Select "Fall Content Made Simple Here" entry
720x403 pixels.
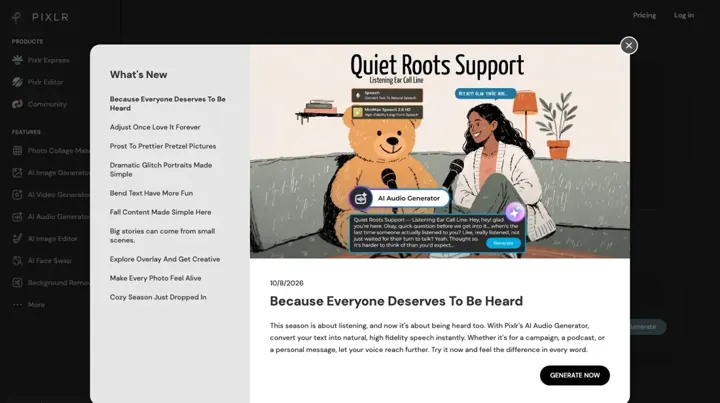point(160,212)
